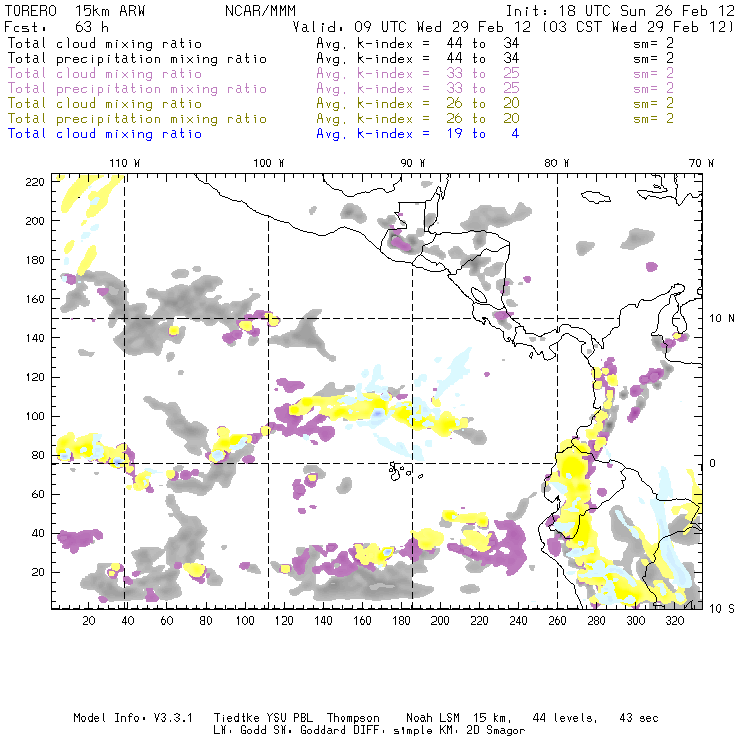Click the "10 N" latitude label

click(x=722, y=319)
